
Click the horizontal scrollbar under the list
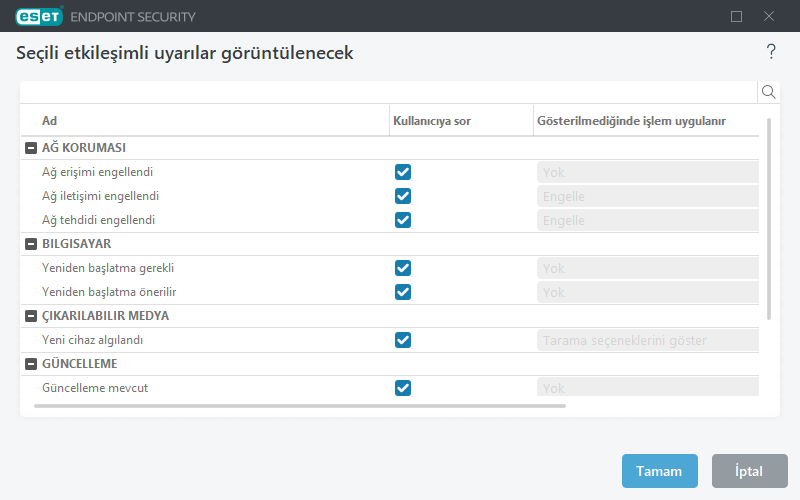coord(300,406)
